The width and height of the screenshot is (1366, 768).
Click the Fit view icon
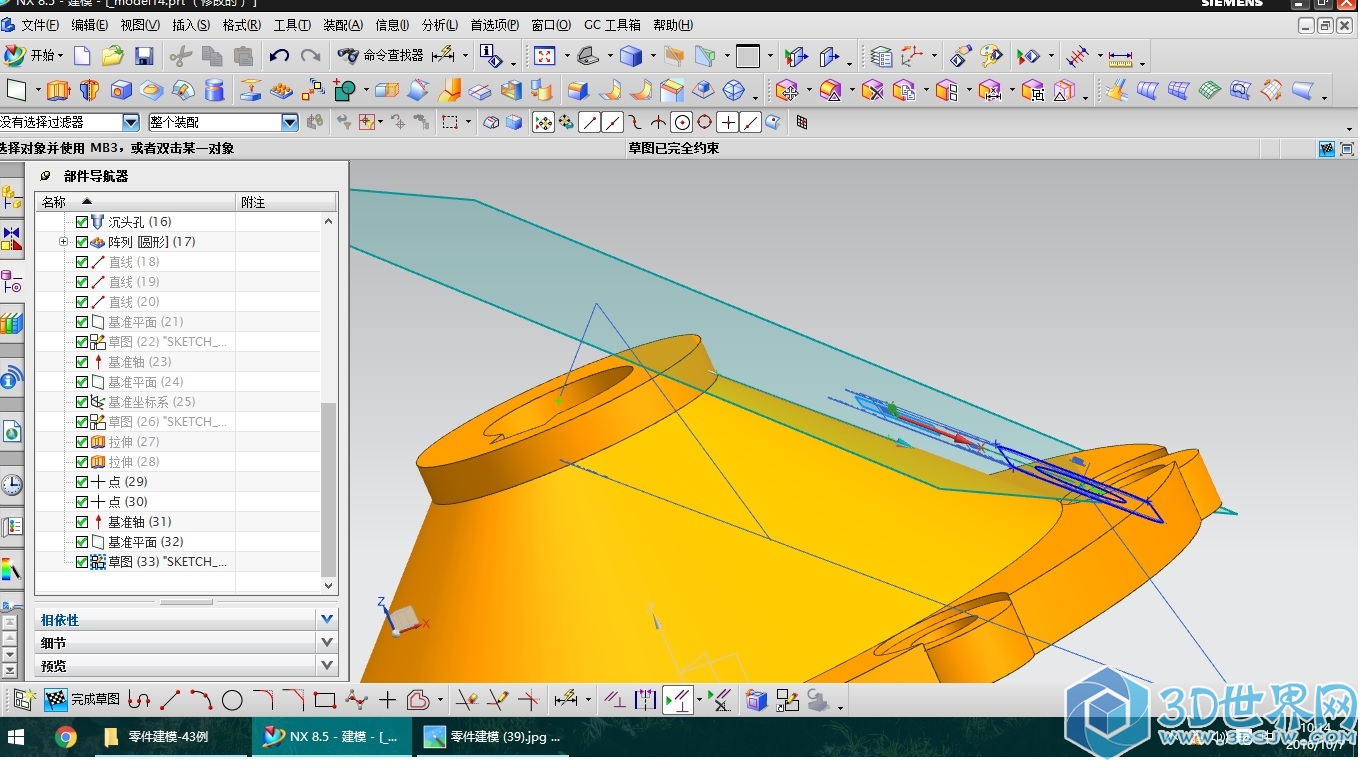(x=544, y=56)
